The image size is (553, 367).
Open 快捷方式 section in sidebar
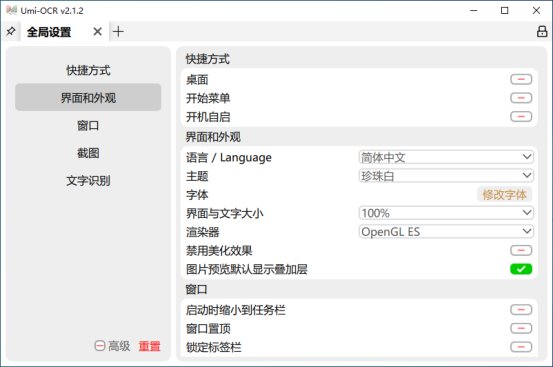88,70
